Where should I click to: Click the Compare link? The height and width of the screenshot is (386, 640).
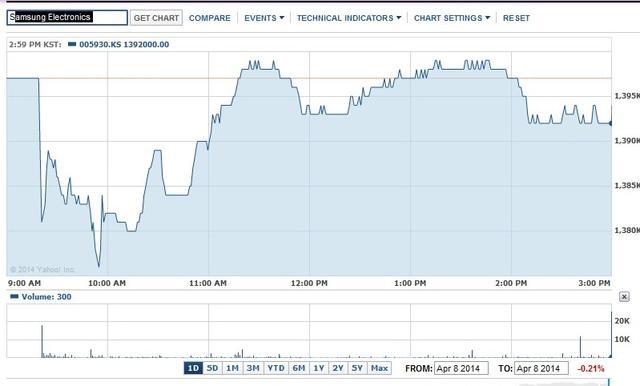210,18
